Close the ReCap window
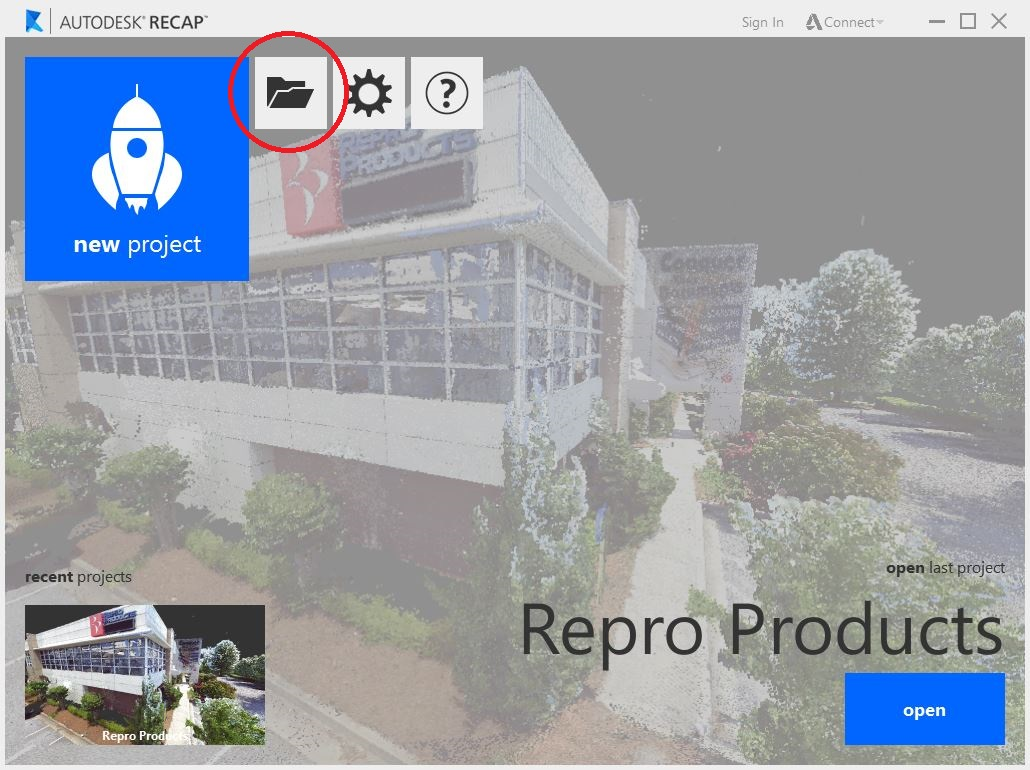The image size is (1030, 770). (999, 22)
